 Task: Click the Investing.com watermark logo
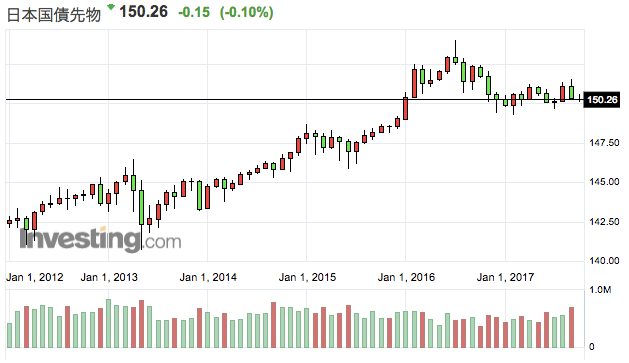(100, 239)
